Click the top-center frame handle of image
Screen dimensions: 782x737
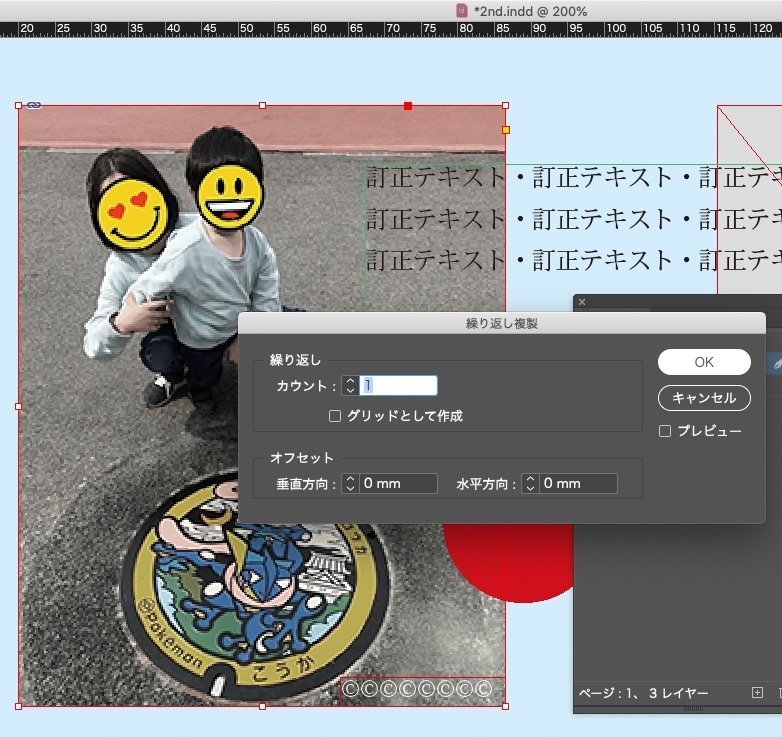[263, 106]
